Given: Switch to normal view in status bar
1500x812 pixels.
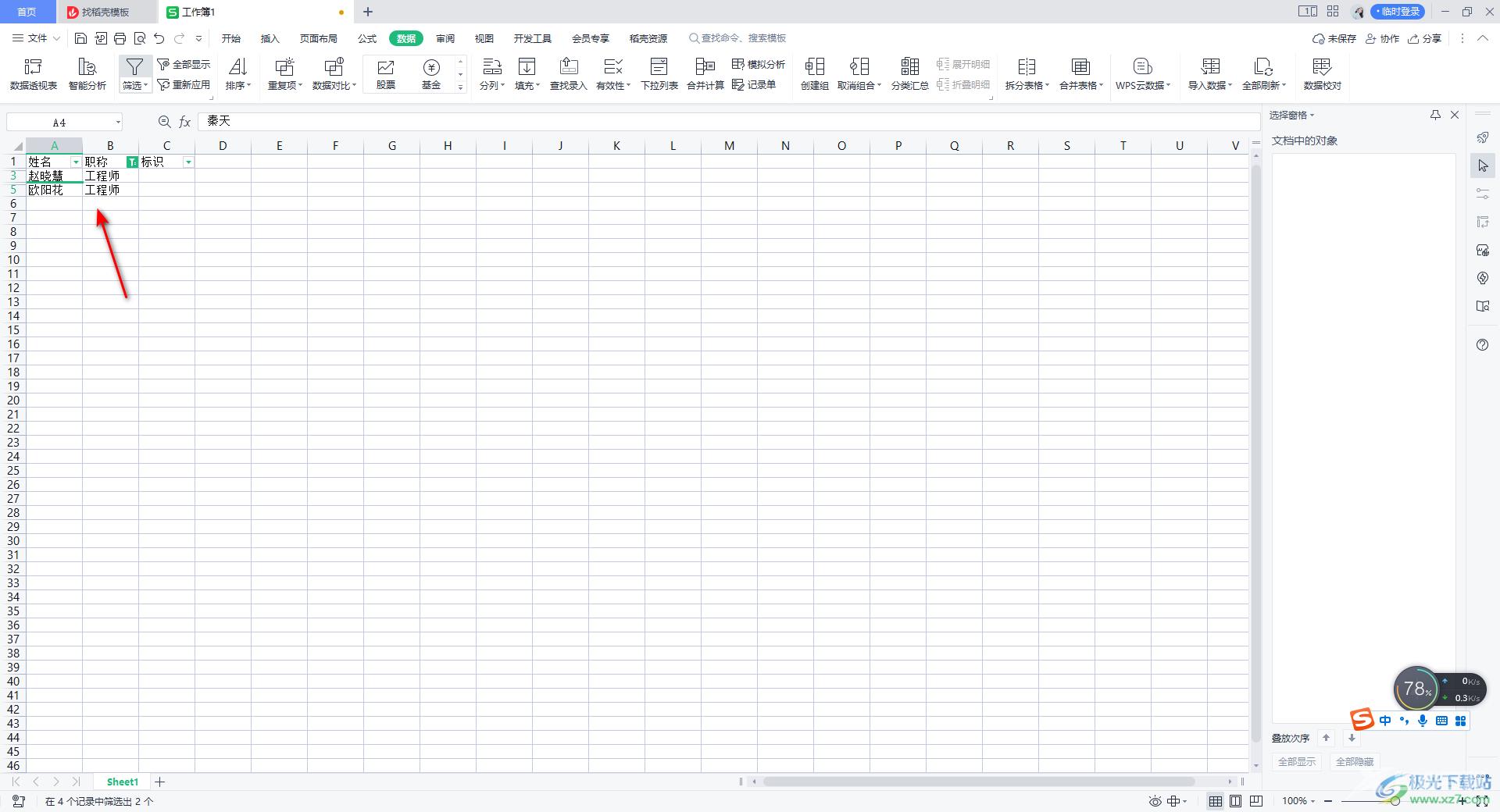Looking at the screenshot, I should [x=1216, y=801].
